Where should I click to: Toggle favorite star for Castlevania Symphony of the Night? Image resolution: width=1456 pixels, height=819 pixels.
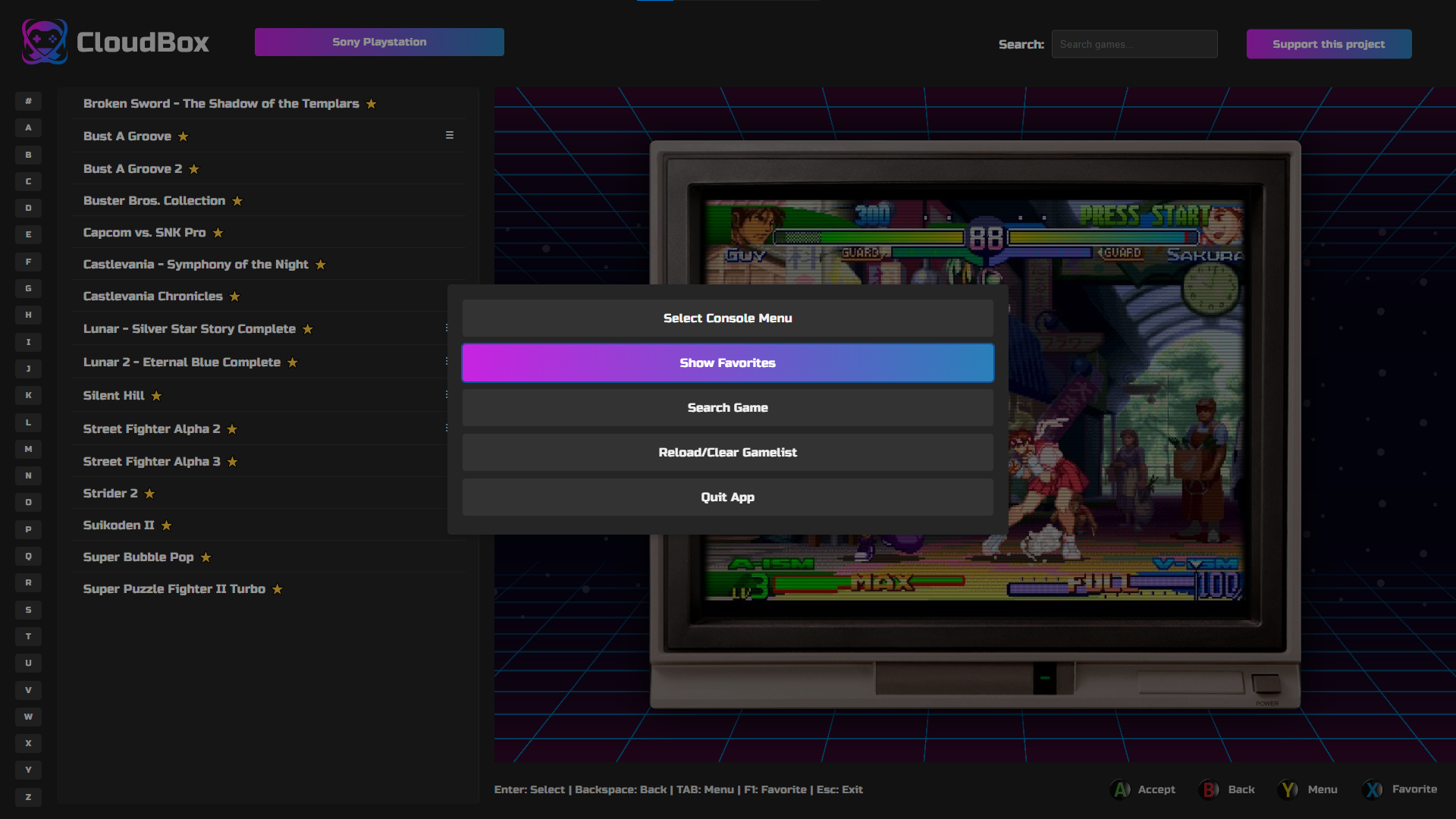click(321, 265)
